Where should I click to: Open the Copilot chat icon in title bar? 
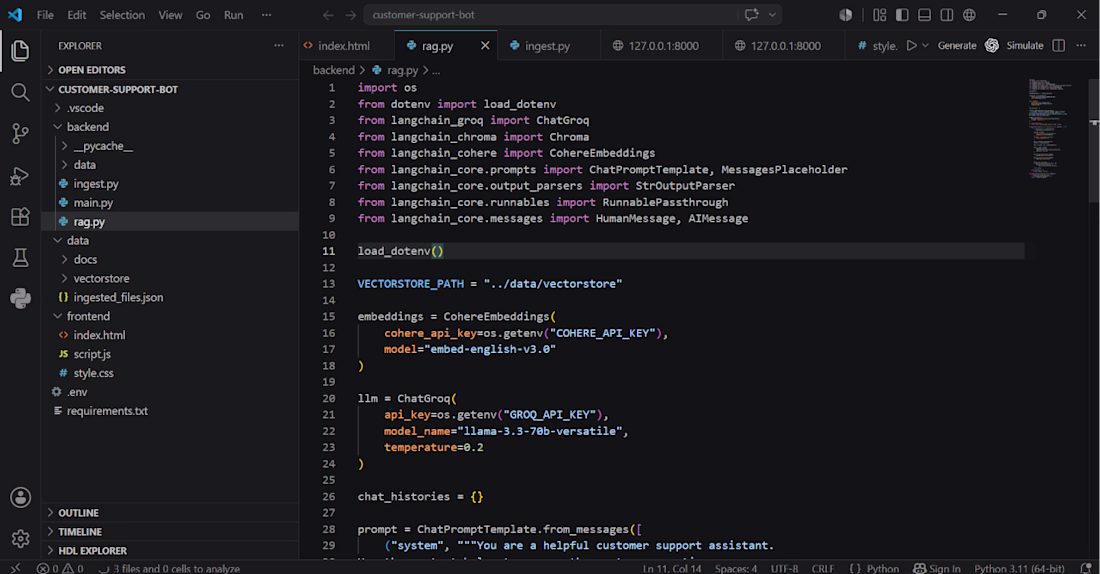(751, 15)
